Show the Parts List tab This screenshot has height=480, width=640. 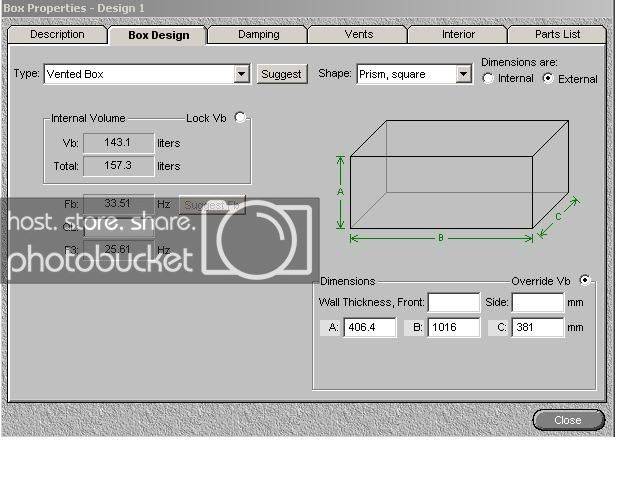tap(557, 35)
